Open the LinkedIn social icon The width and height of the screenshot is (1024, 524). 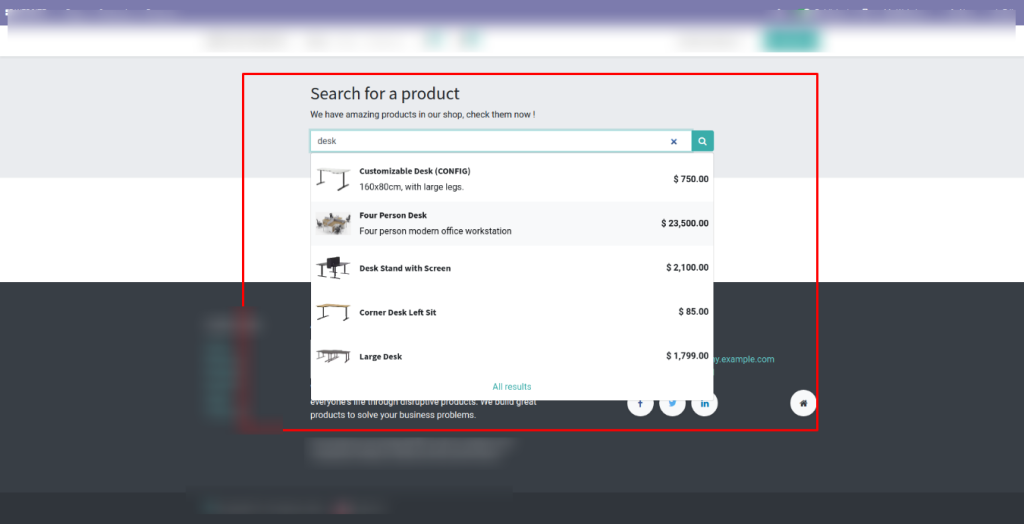705,404
